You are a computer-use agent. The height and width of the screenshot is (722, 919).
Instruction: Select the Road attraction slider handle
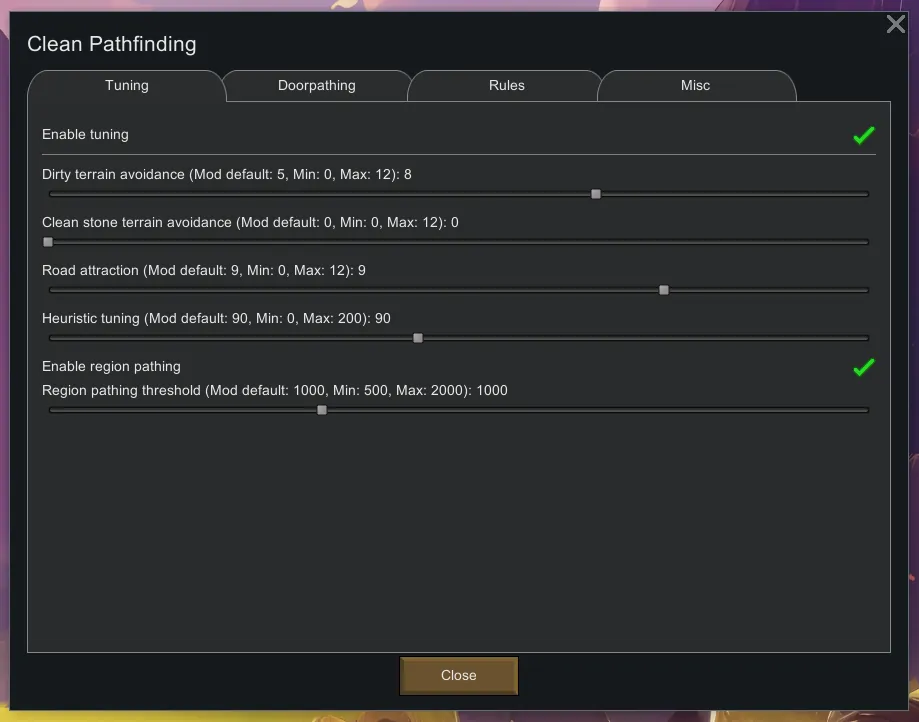point(664,290)
